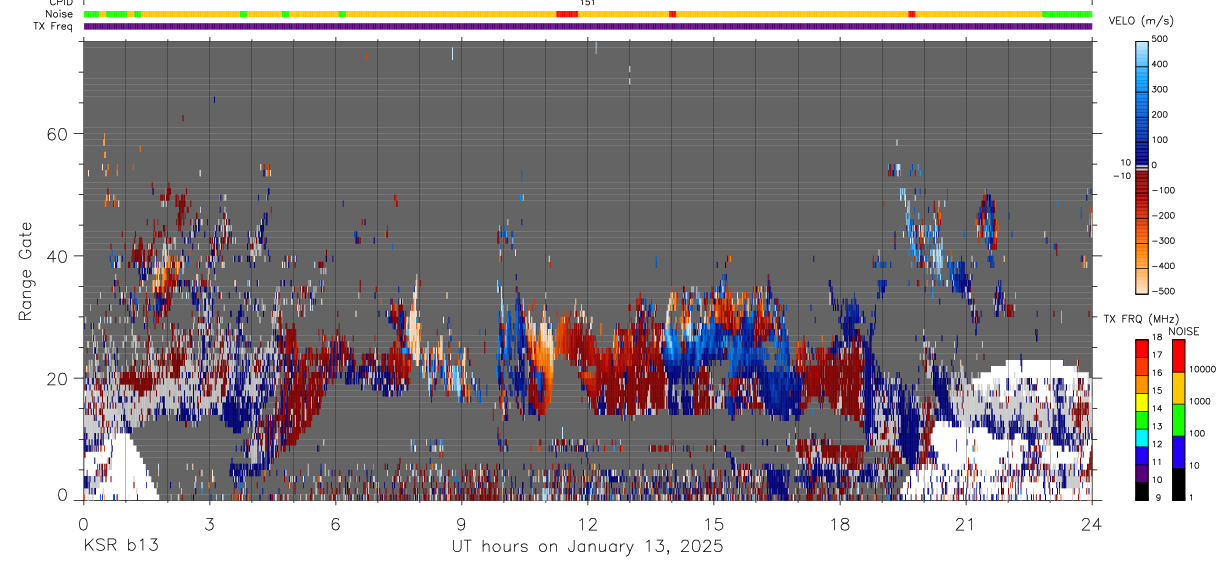Click the 24 UT hour tick label
The width and height of the screenshot is (1228, 567).
click(x=1092, y=524)
